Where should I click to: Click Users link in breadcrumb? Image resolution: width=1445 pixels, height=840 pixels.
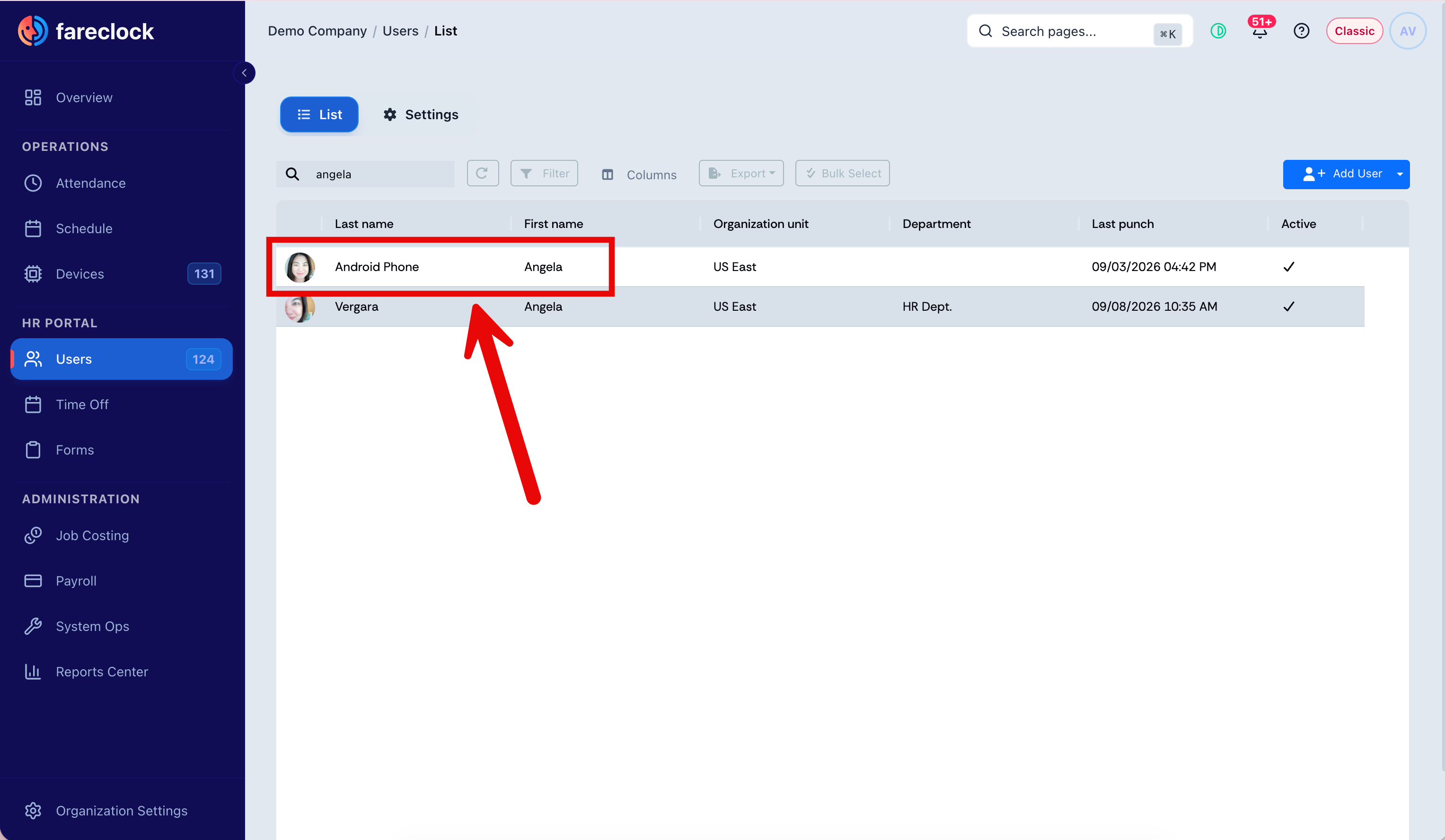(400, 31)
